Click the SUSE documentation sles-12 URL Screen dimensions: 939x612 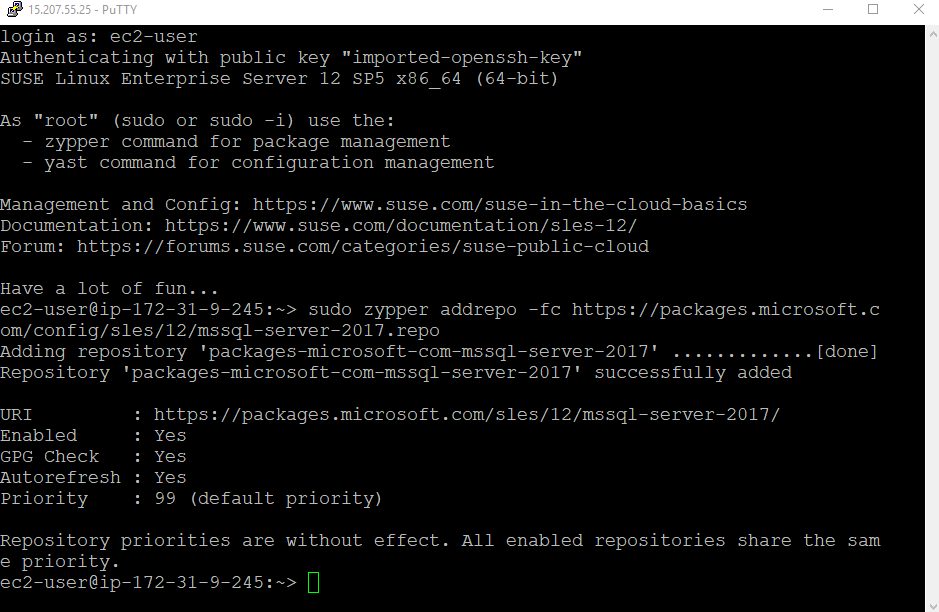click(x=401, y=225)
